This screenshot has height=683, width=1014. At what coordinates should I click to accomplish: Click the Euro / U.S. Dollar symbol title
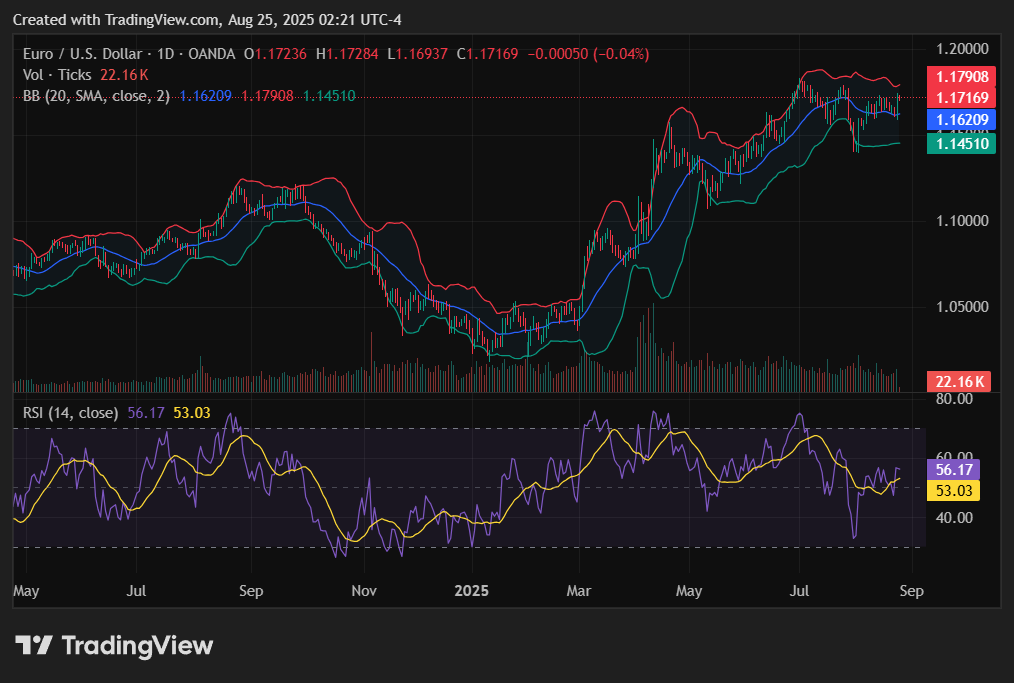[x=82, y=54]
